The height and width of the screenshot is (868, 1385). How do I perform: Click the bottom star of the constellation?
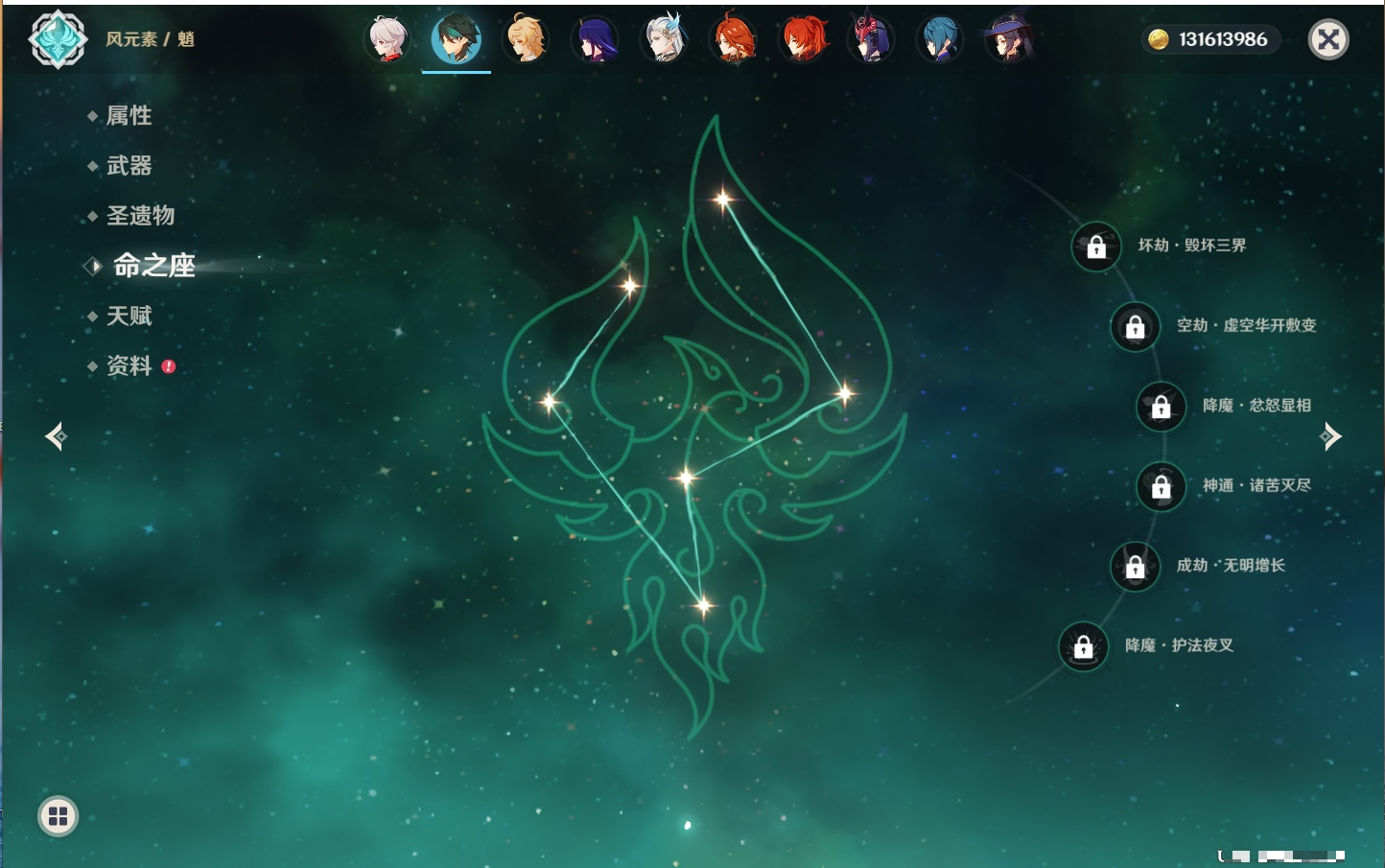[x=704, y=605]
